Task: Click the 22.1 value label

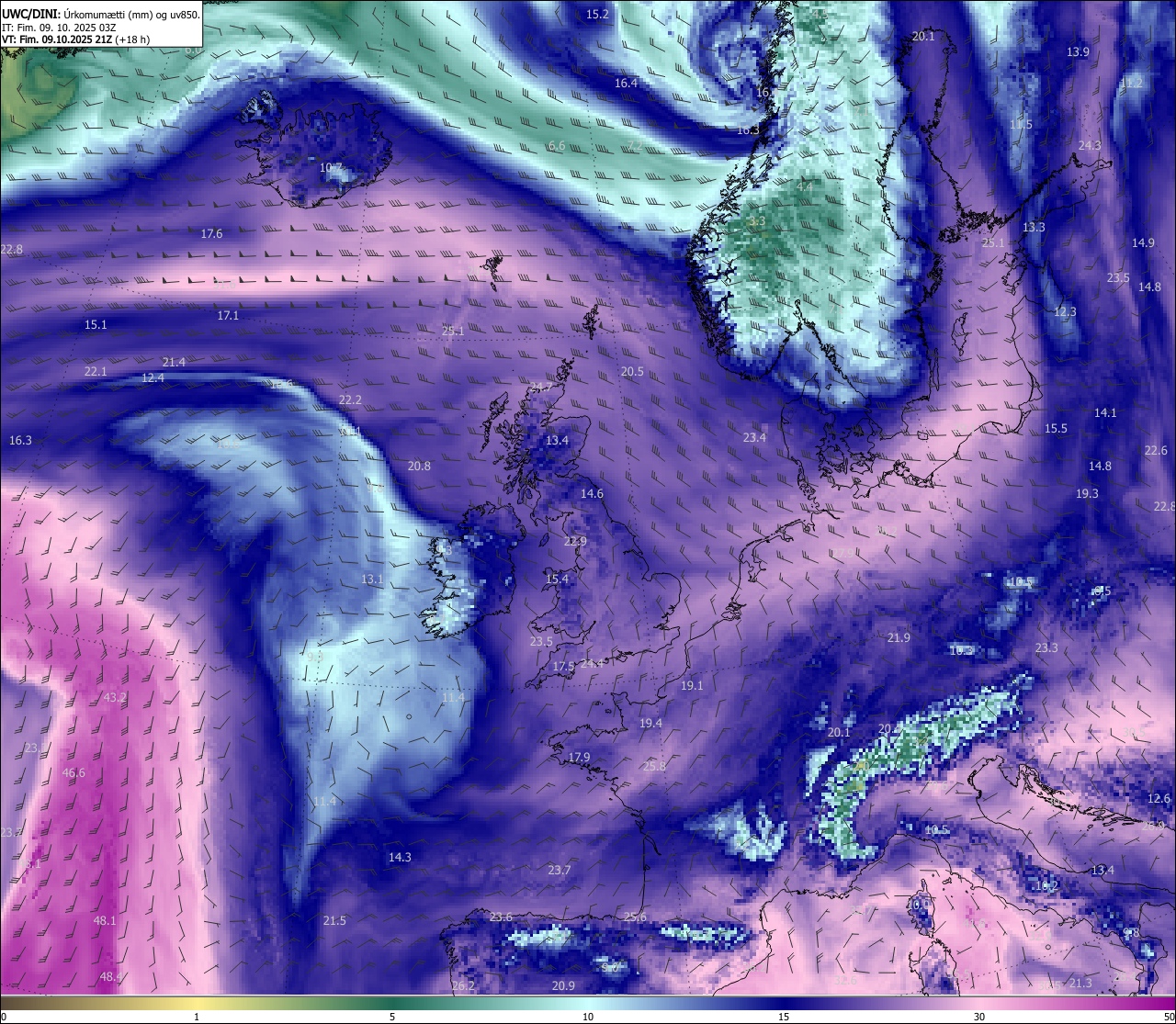Action: click(96, 371)
